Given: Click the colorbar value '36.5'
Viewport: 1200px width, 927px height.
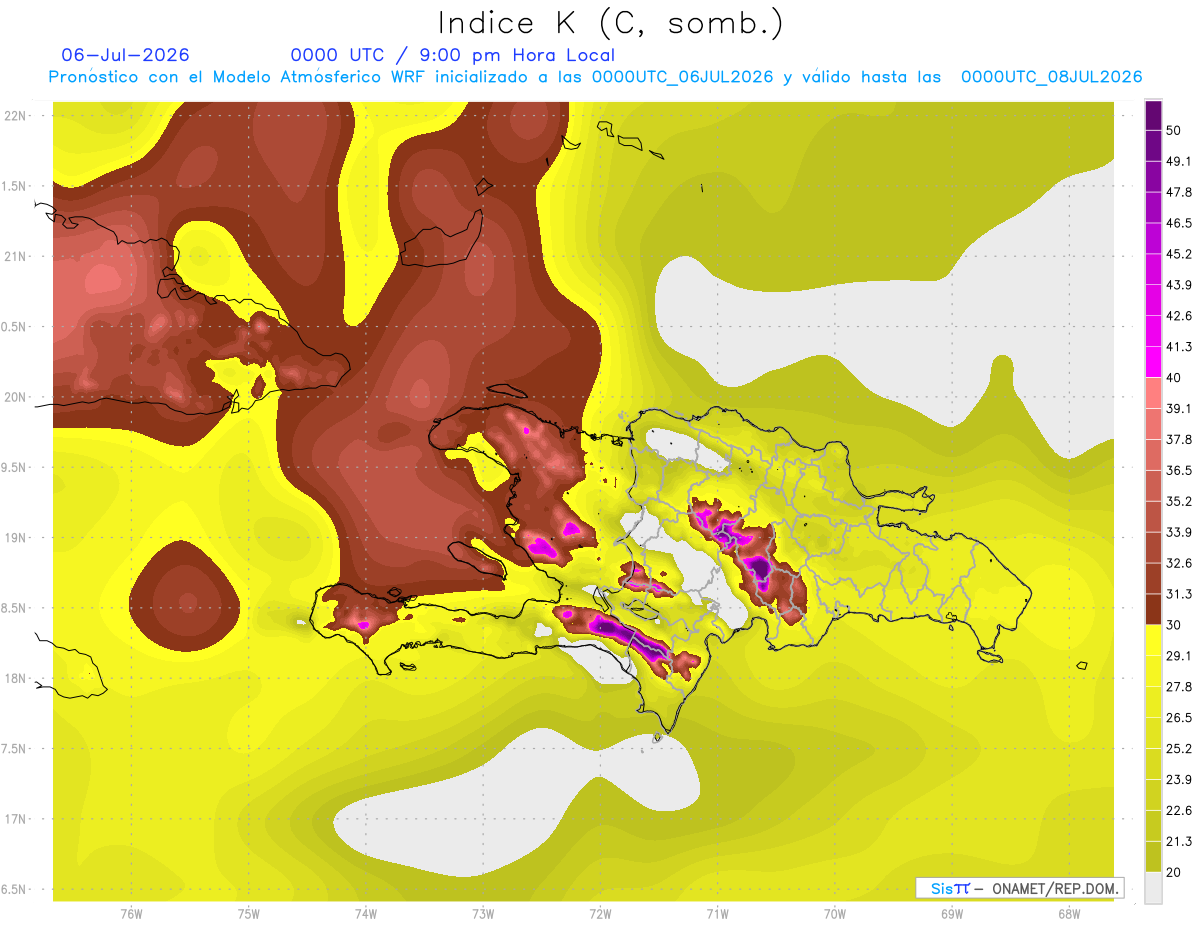Looking at the screenshot, I should click(x=1178, y=470).
